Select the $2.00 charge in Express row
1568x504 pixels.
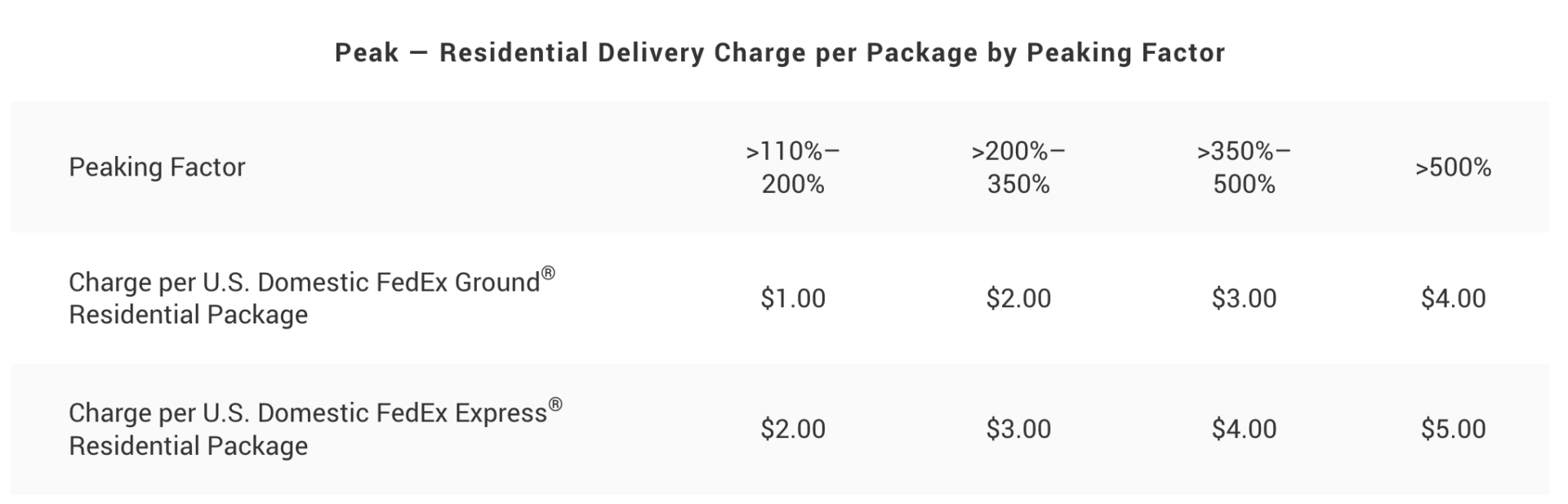[792, 429]
